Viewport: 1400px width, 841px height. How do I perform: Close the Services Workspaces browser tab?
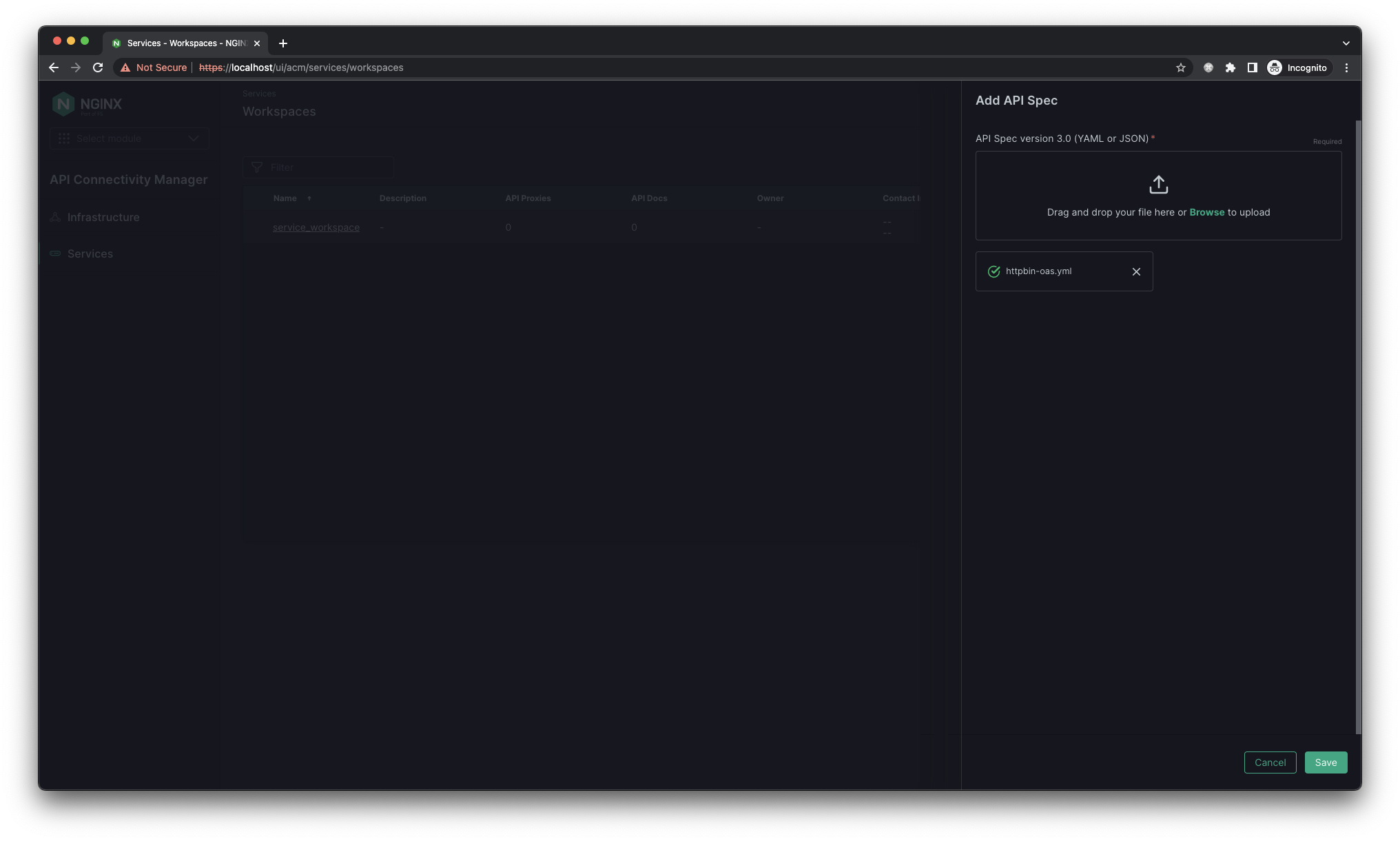coord(257,43)
